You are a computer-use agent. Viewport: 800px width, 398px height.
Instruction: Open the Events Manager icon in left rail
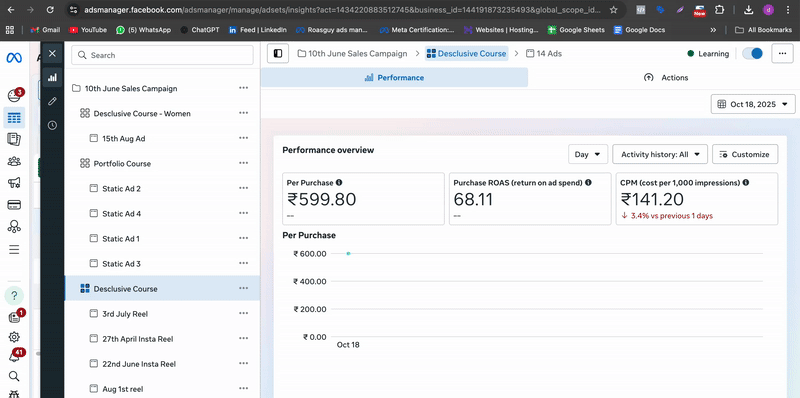point(14,227)
